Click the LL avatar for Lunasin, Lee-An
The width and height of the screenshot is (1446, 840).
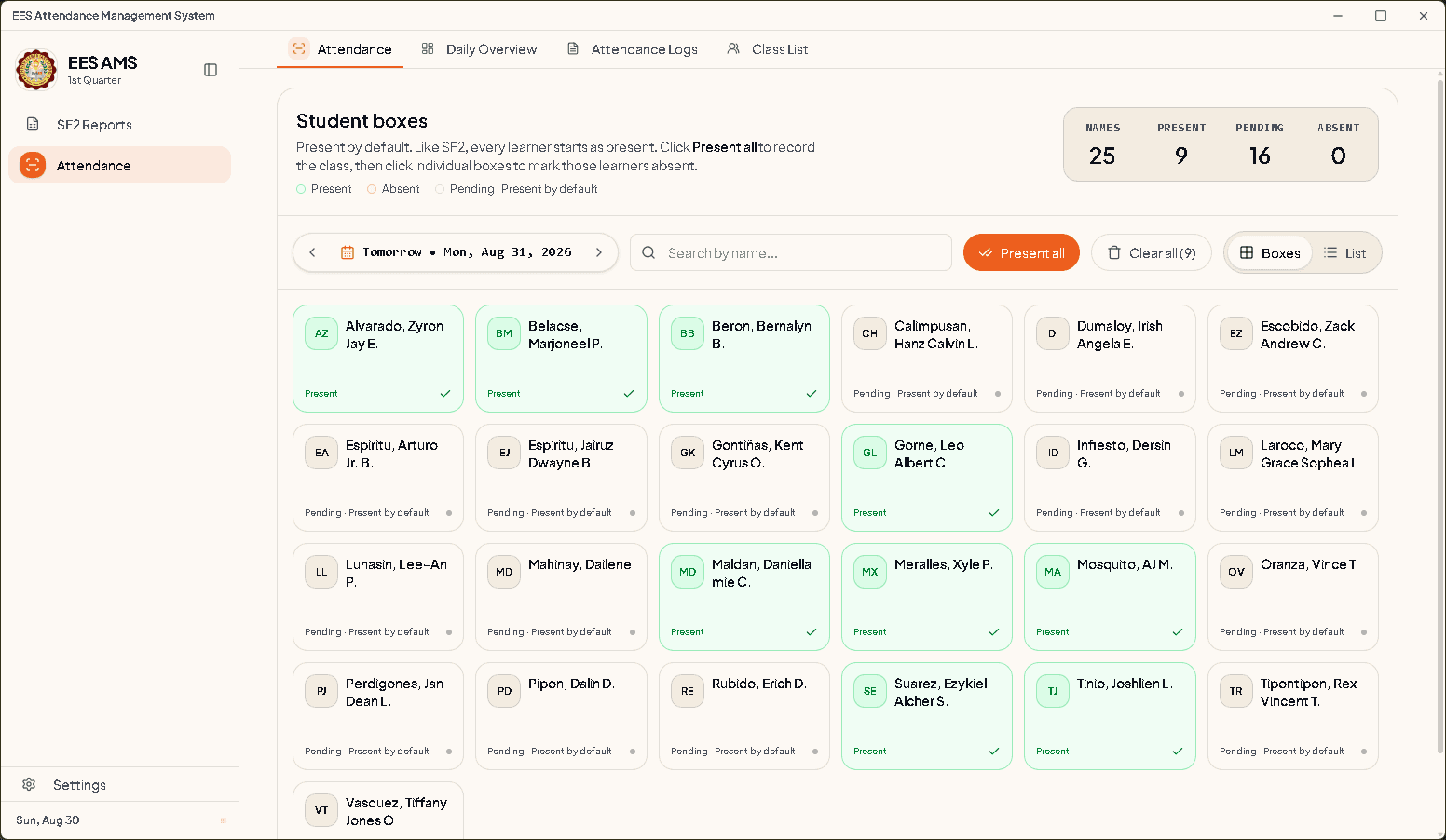pyautogui.click(x=321, y=572)
